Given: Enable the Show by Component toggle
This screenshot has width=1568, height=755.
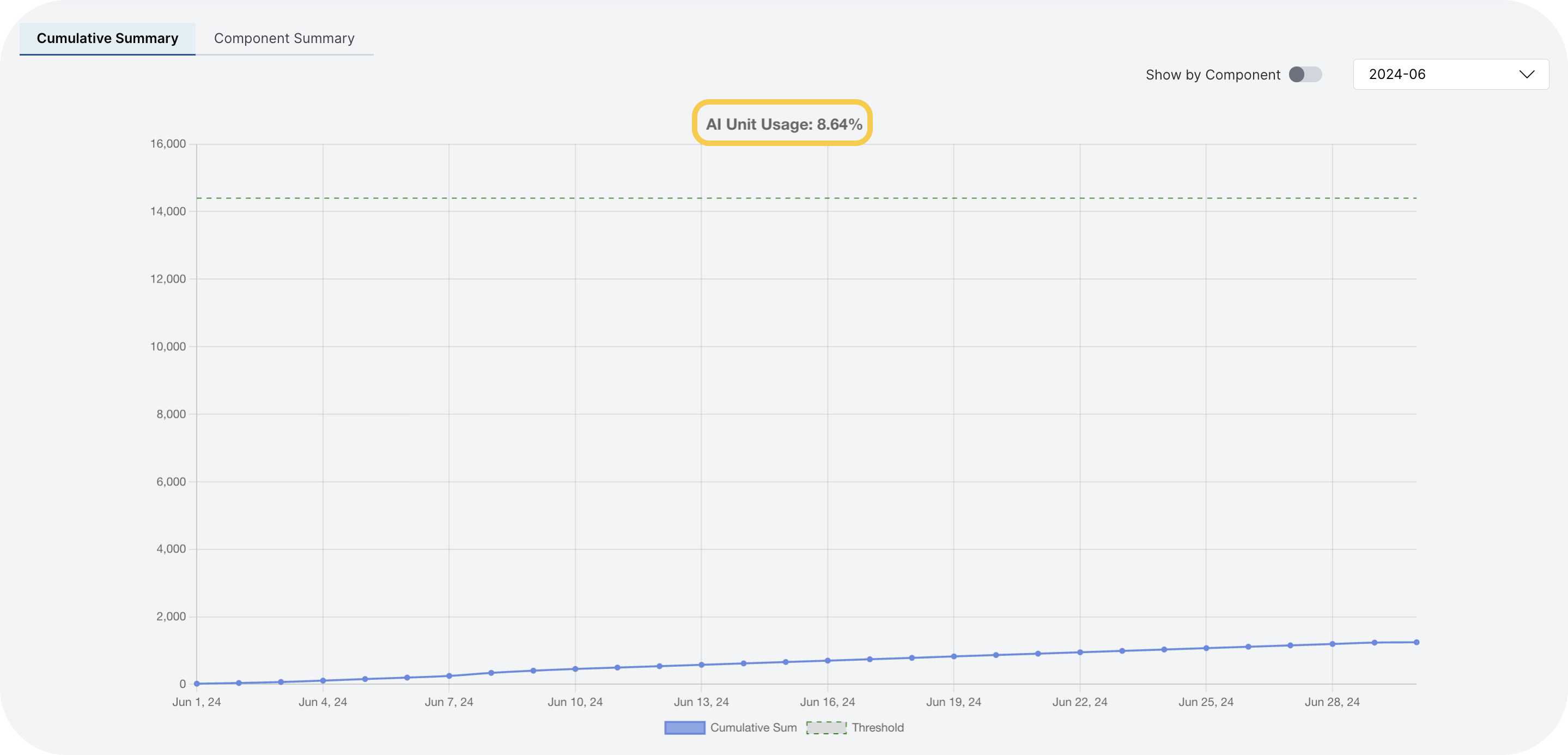Looking at the screenshot, I should (x=1304, y=74).
